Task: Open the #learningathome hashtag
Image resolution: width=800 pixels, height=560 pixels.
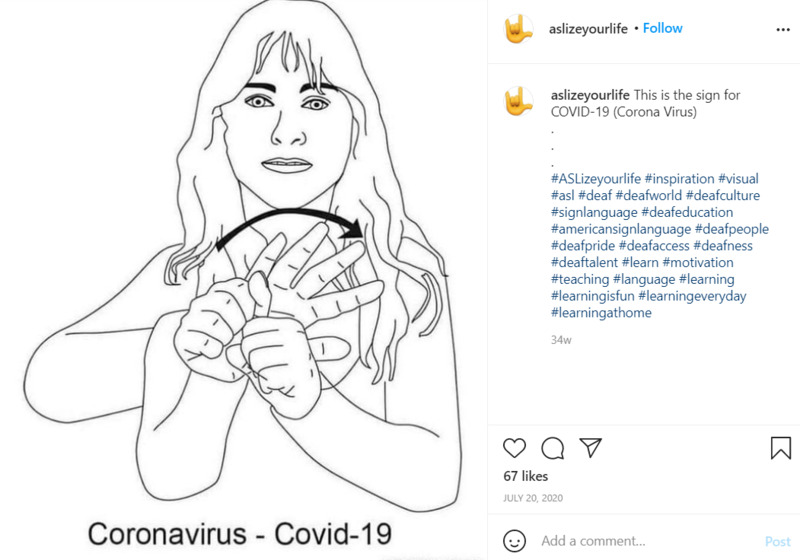Action: pyautogui.click(x=601, y=313)
